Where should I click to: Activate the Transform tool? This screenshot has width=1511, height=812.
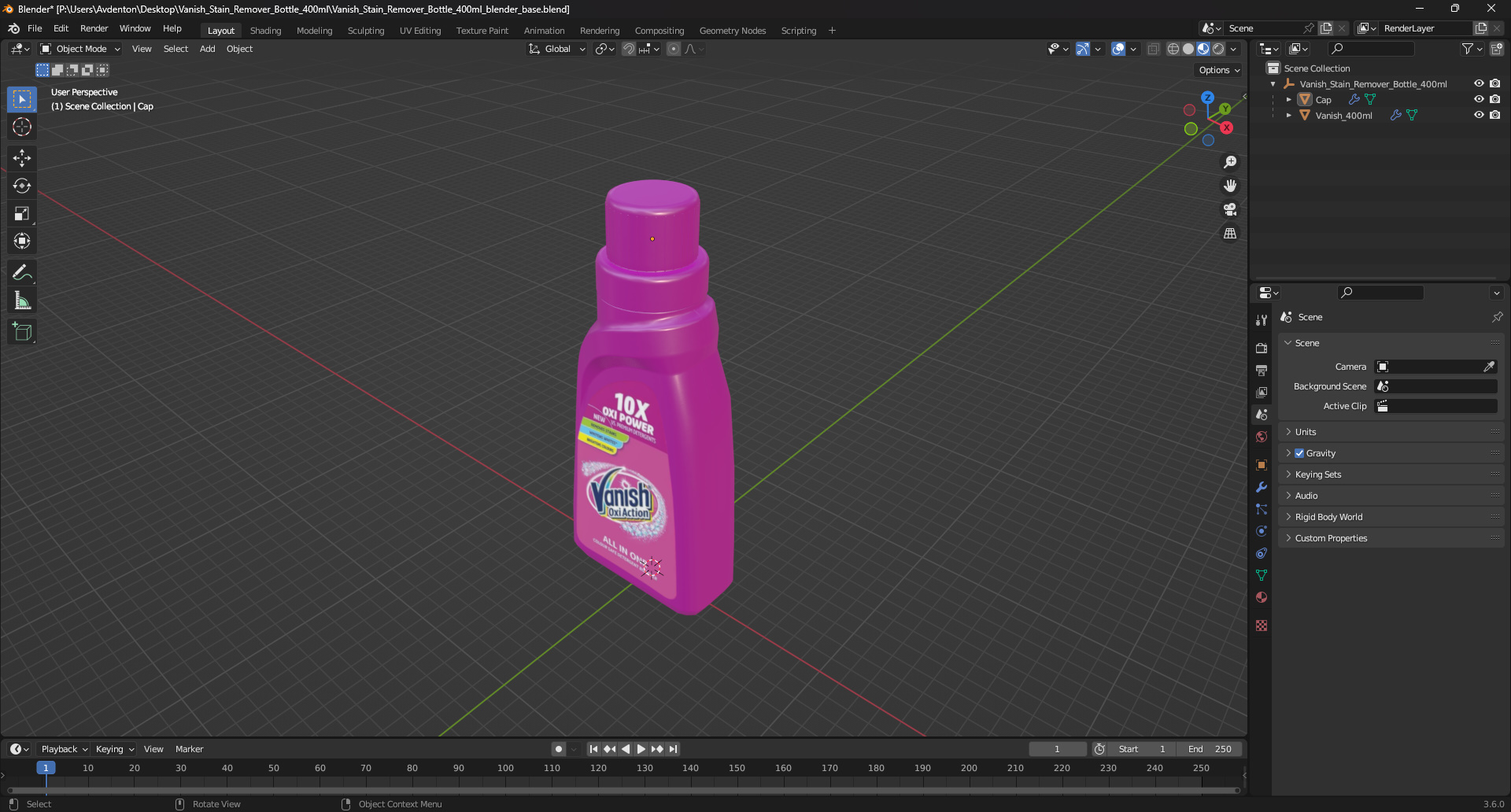22,241
